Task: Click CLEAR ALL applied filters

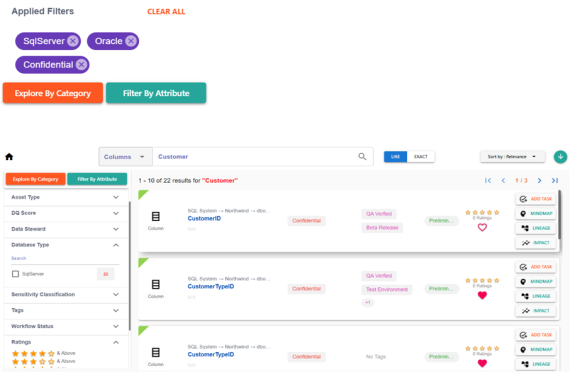Action: coord(166,12)
